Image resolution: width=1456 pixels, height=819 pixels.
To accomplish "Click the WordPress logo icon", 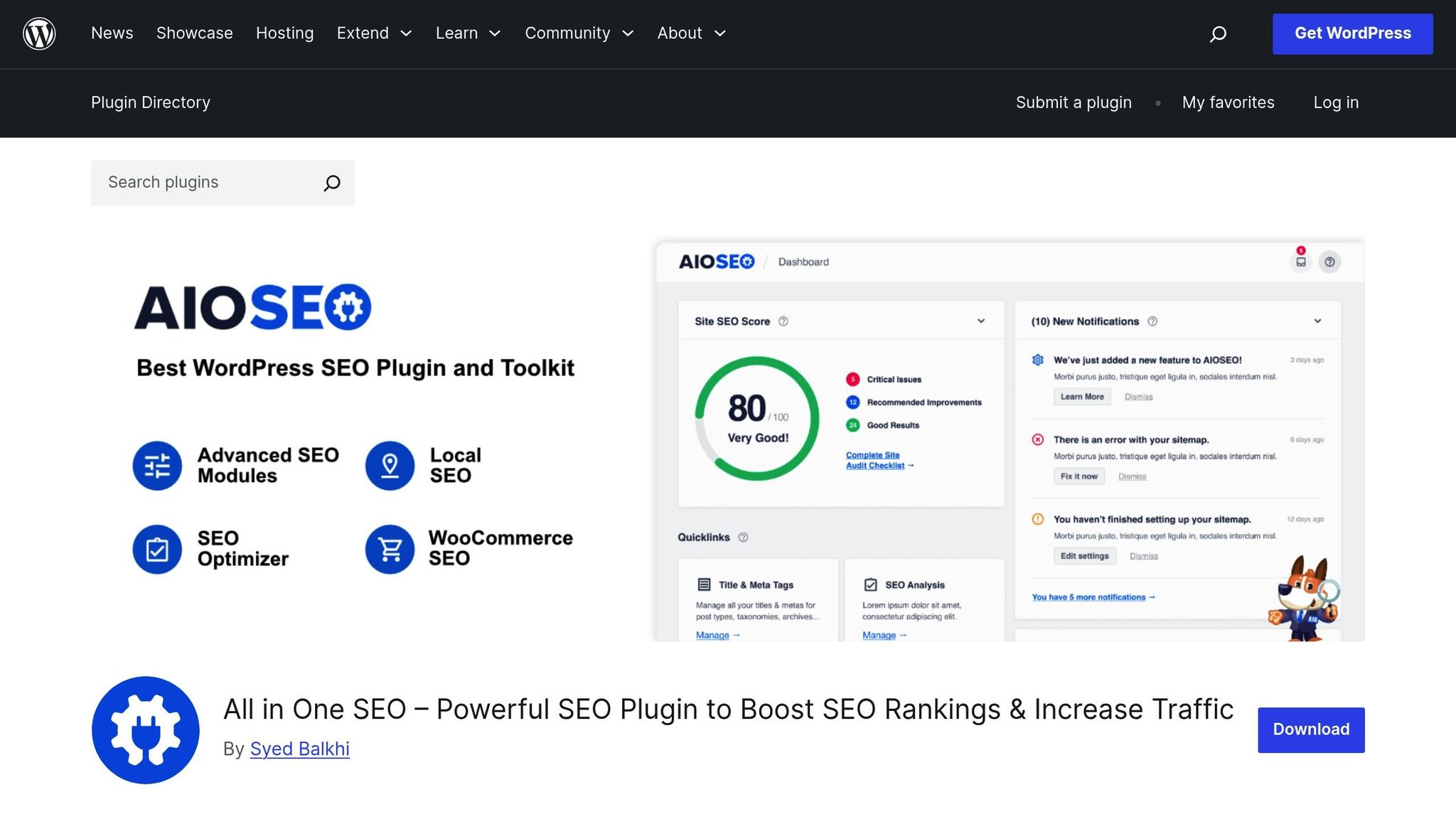I will (x=39, y=33).
